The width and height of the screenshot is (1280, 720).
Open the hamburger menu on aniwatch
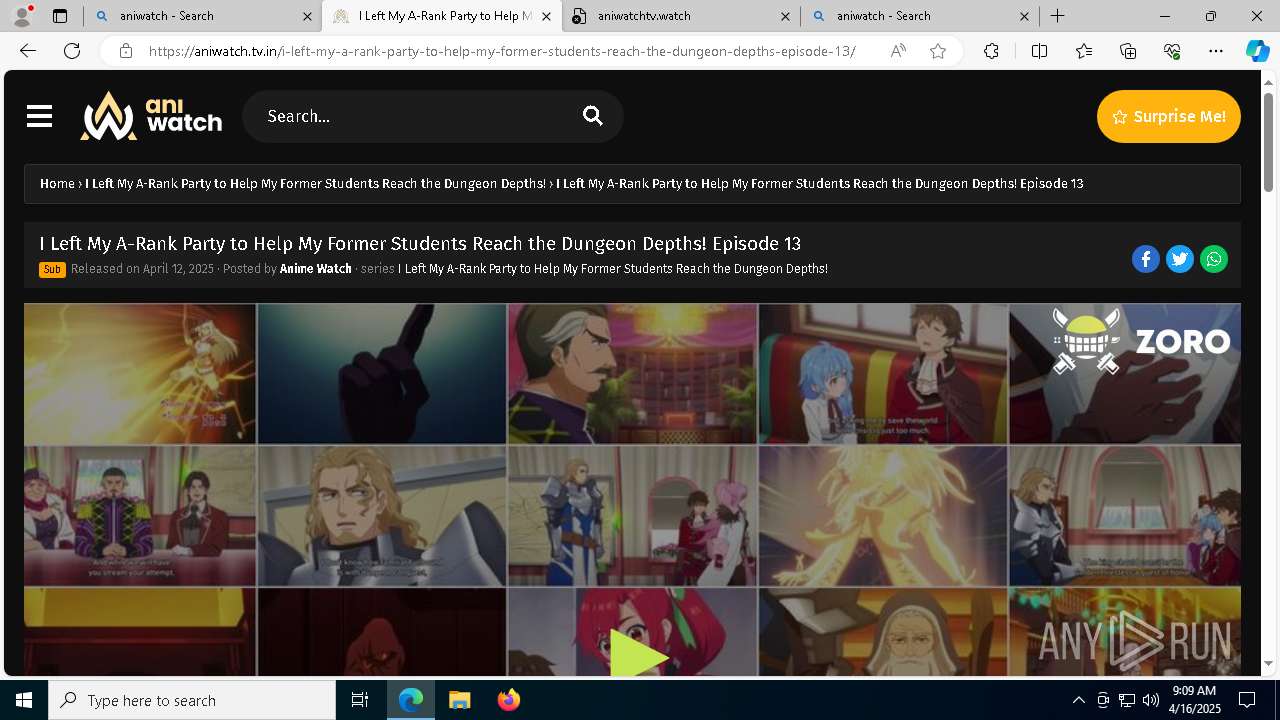pyautogui.click(x=39, y=117)
